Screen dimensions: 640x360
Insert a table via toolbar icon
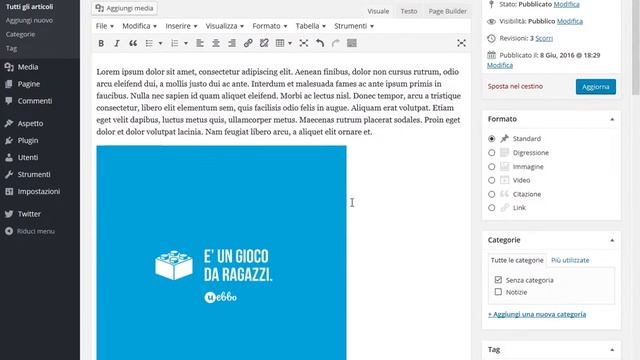pos(280,43)
